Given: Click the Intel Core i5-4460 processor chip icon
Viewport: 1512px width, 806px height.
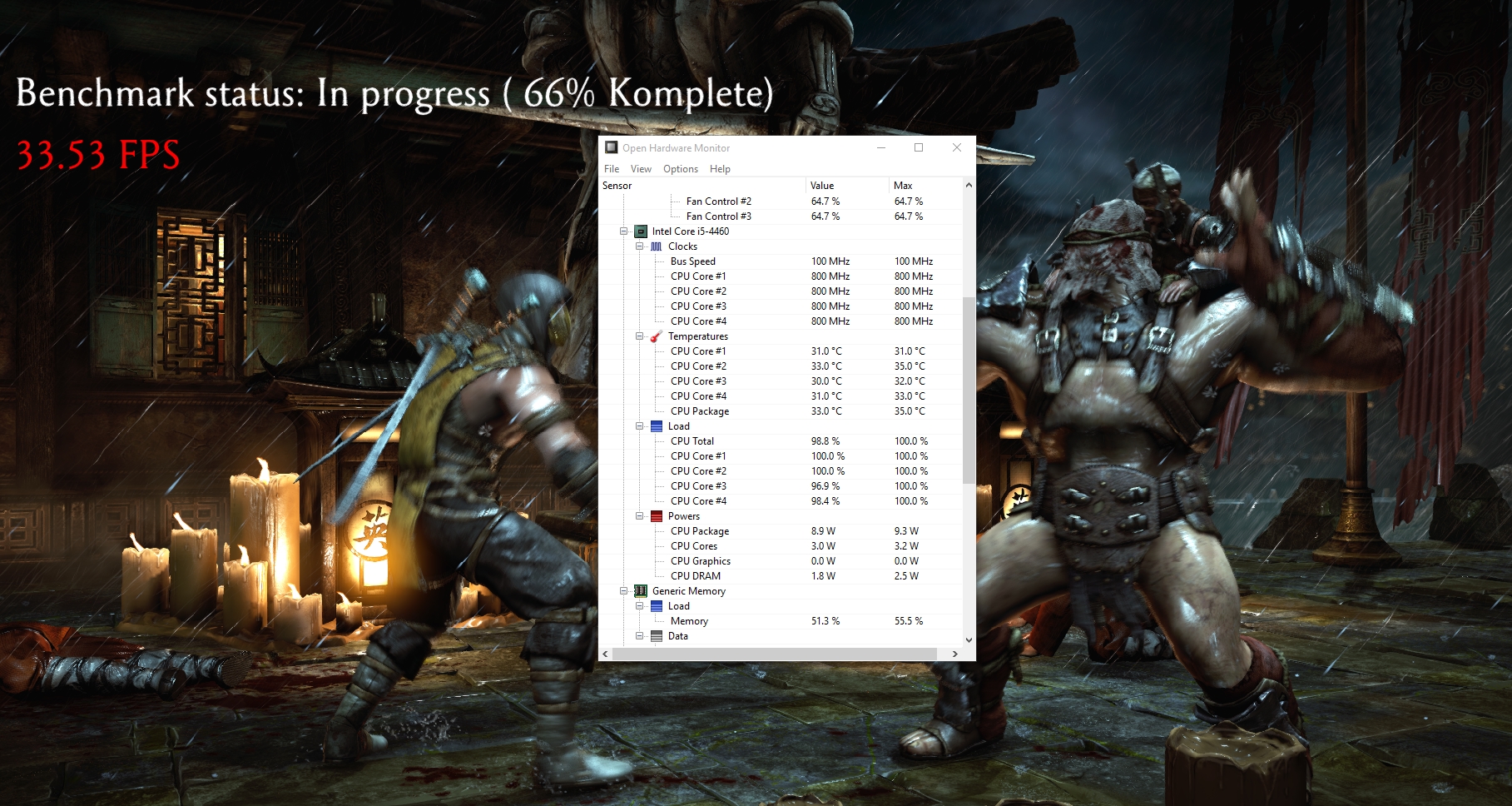Looking at the screenshot, I should pyautogui.click(x=641, y=231).
